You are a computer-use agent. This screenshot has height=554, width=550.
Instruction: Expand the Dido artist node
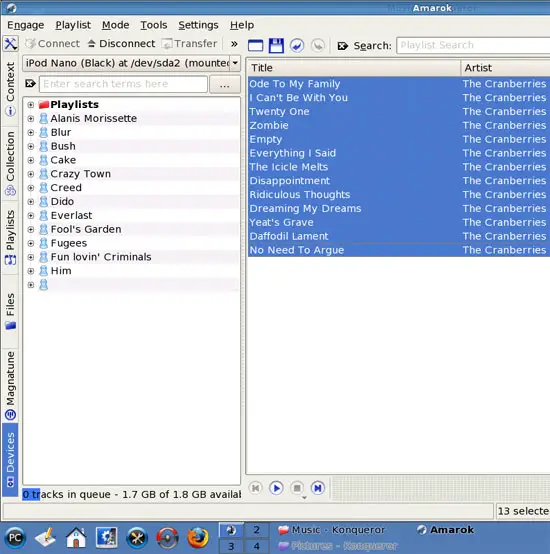(x=31, y=202)
